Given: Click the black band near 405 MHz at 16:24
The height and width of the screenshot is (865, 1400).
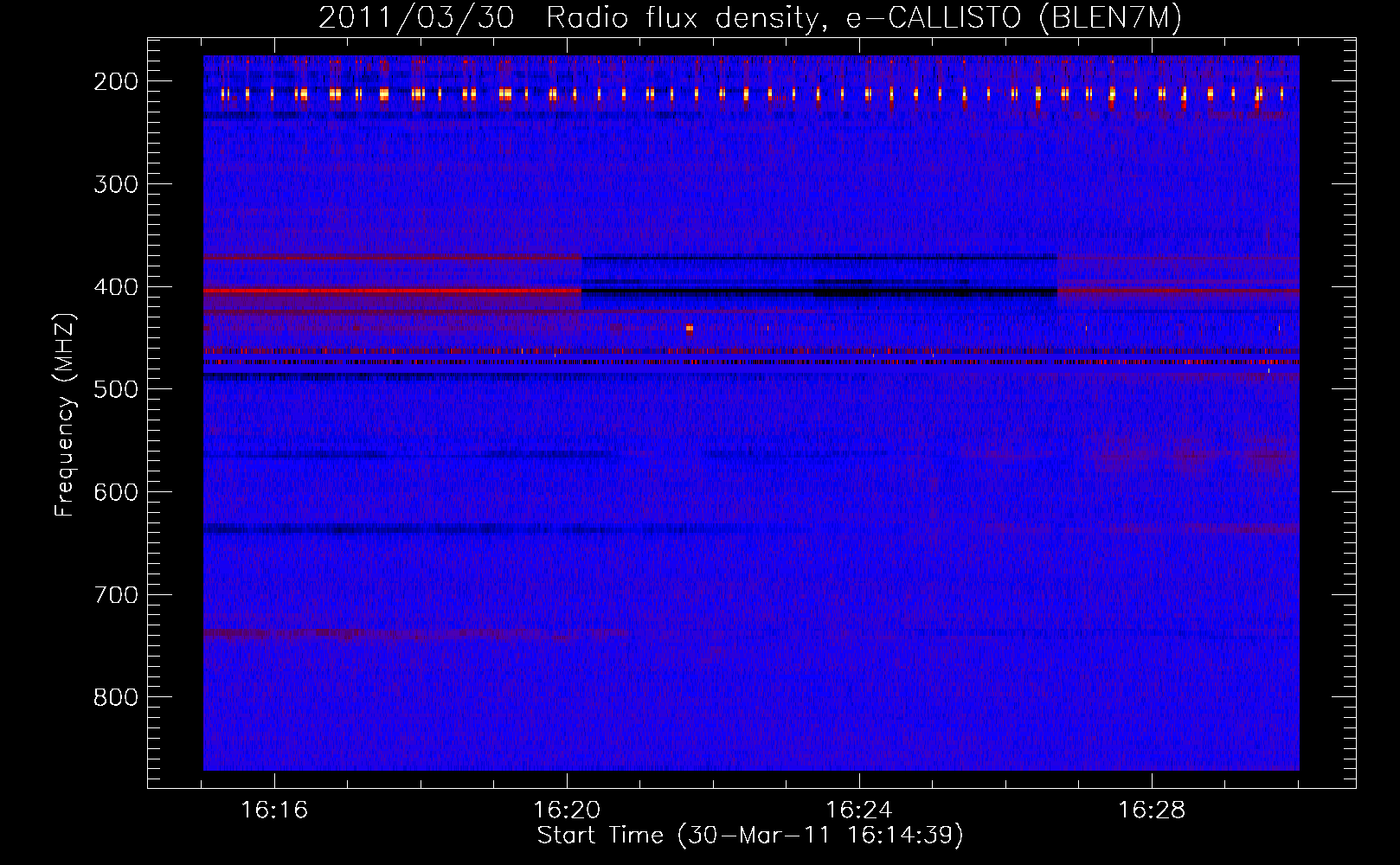Looking at the screenshot, I should 819,292.
